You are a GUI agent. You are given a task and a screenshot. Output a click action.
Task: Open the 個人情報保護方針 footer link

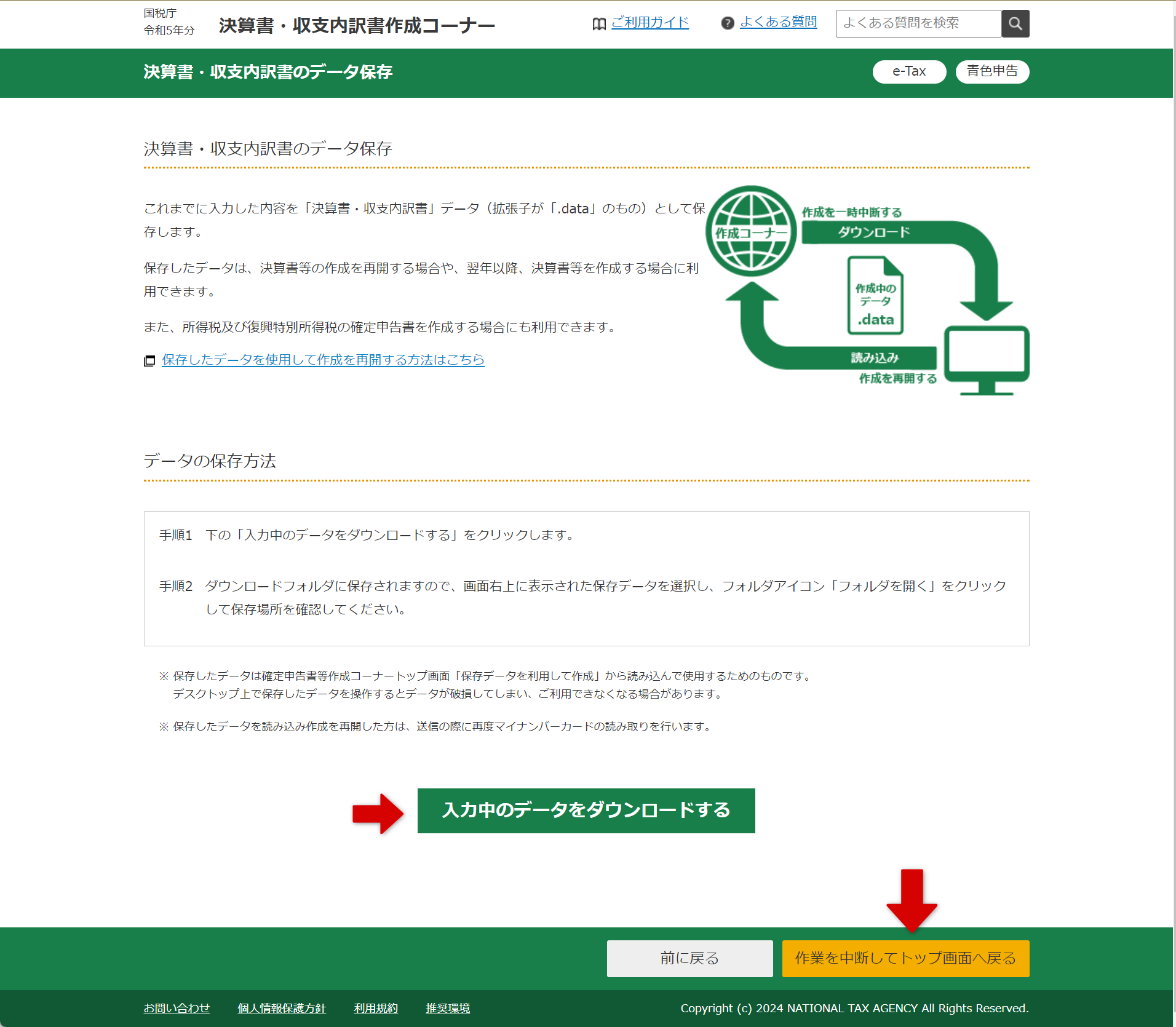pos(281,1008)
